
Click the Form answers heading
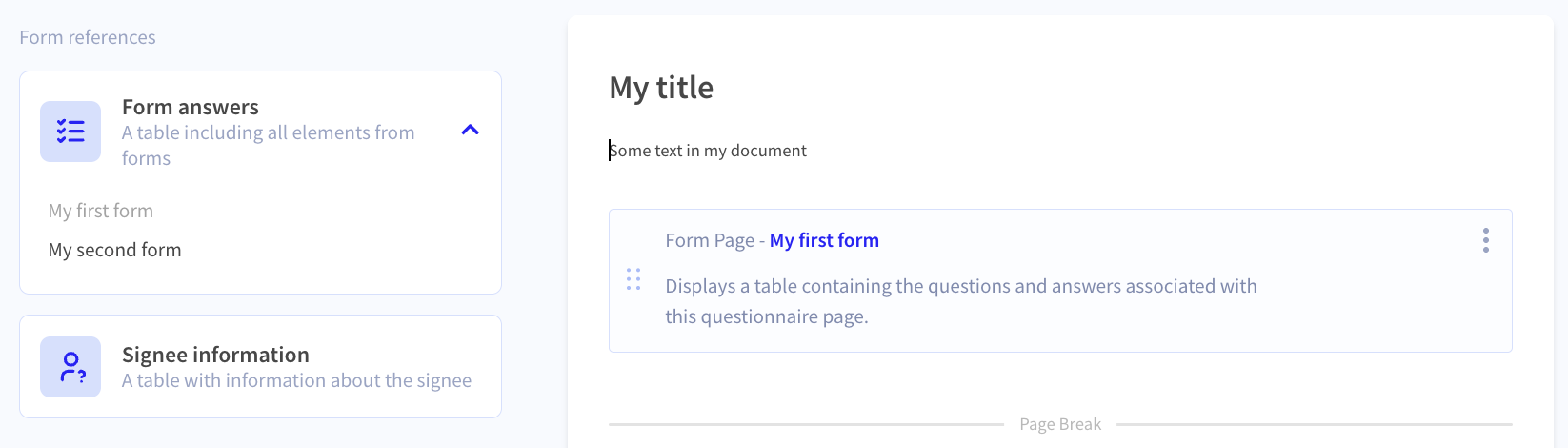point(191,107)
